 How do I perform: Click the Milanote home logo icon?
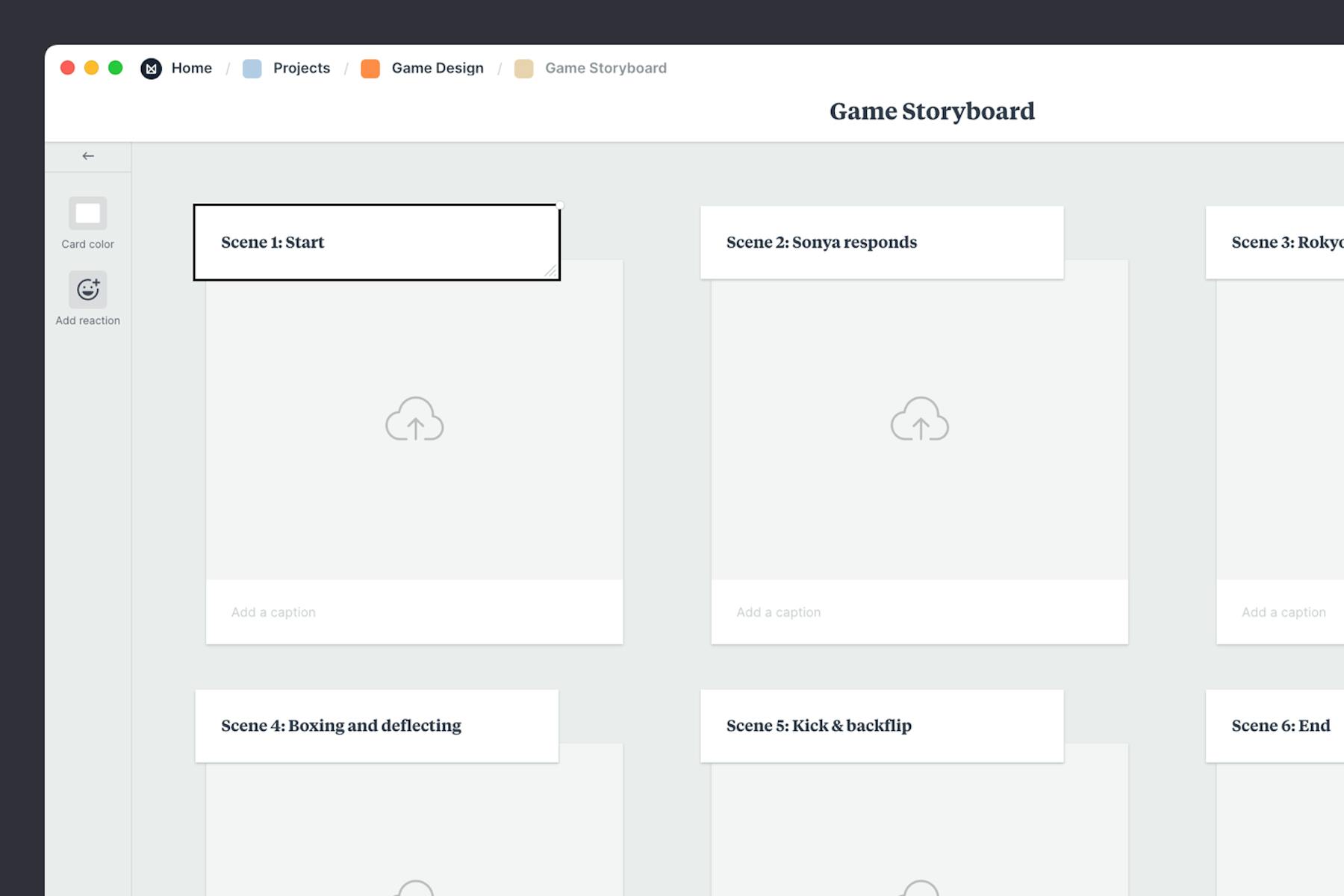click(152, 68)
